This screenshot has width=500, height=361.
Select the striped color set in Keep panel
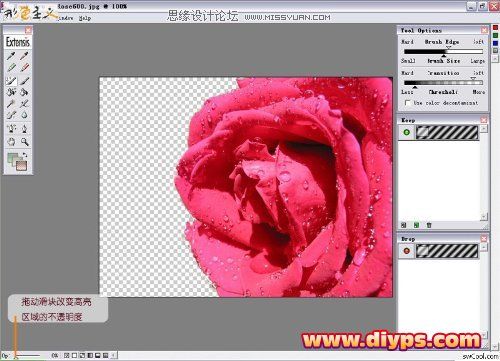(447, 132)
